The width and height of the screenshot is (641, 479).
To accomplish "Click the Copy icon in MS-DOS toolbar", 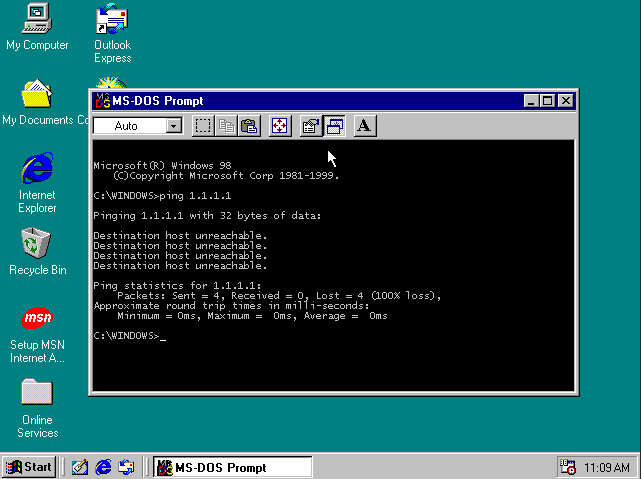I will pos(227,126).
